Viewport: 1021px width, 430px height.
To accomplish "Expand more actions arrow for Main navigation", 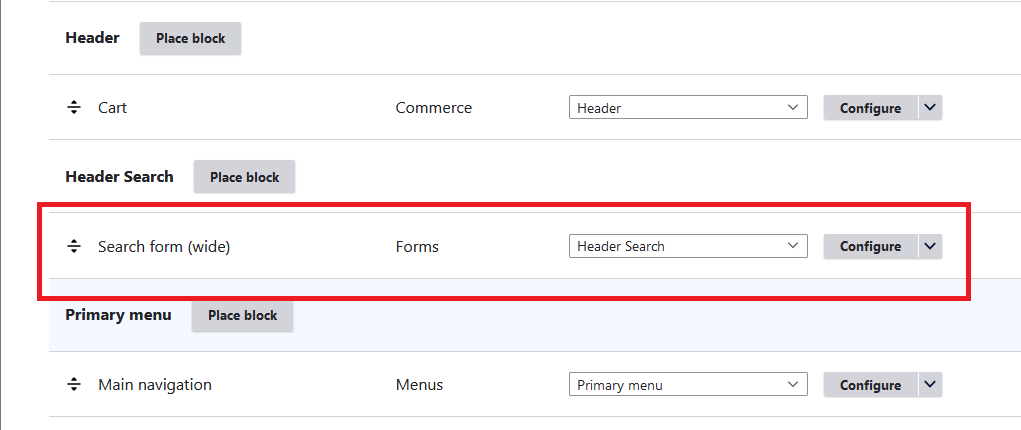I will [x=930, y=385].
